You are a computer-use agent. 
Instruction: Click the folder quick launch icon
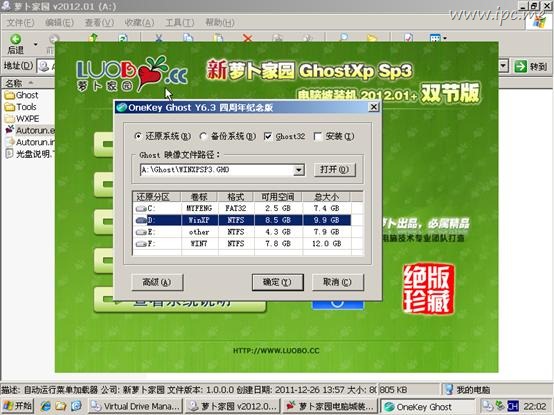click(x=60, y=407)
